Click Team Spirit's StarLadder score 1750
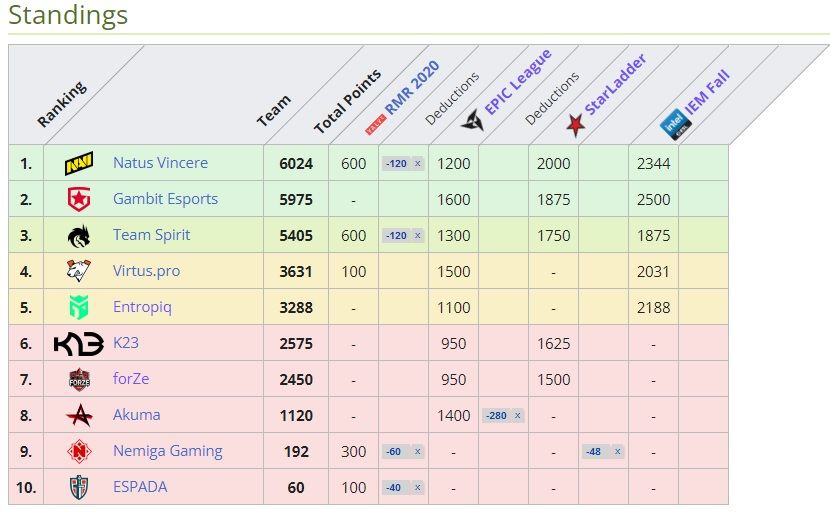Image resolution: width=830 pixels, height=521 pixels. (554, 236)
